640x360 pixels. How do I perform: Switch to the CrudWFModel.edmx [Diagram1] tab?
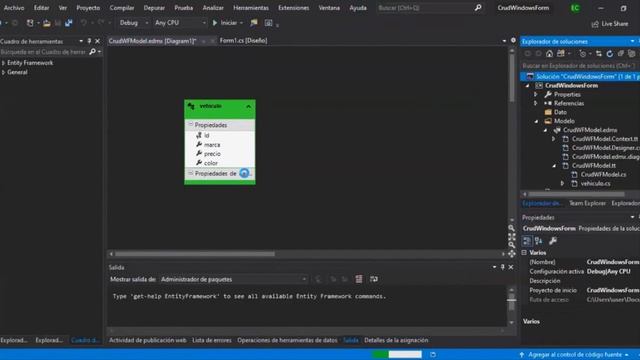[x=153, y=41]
